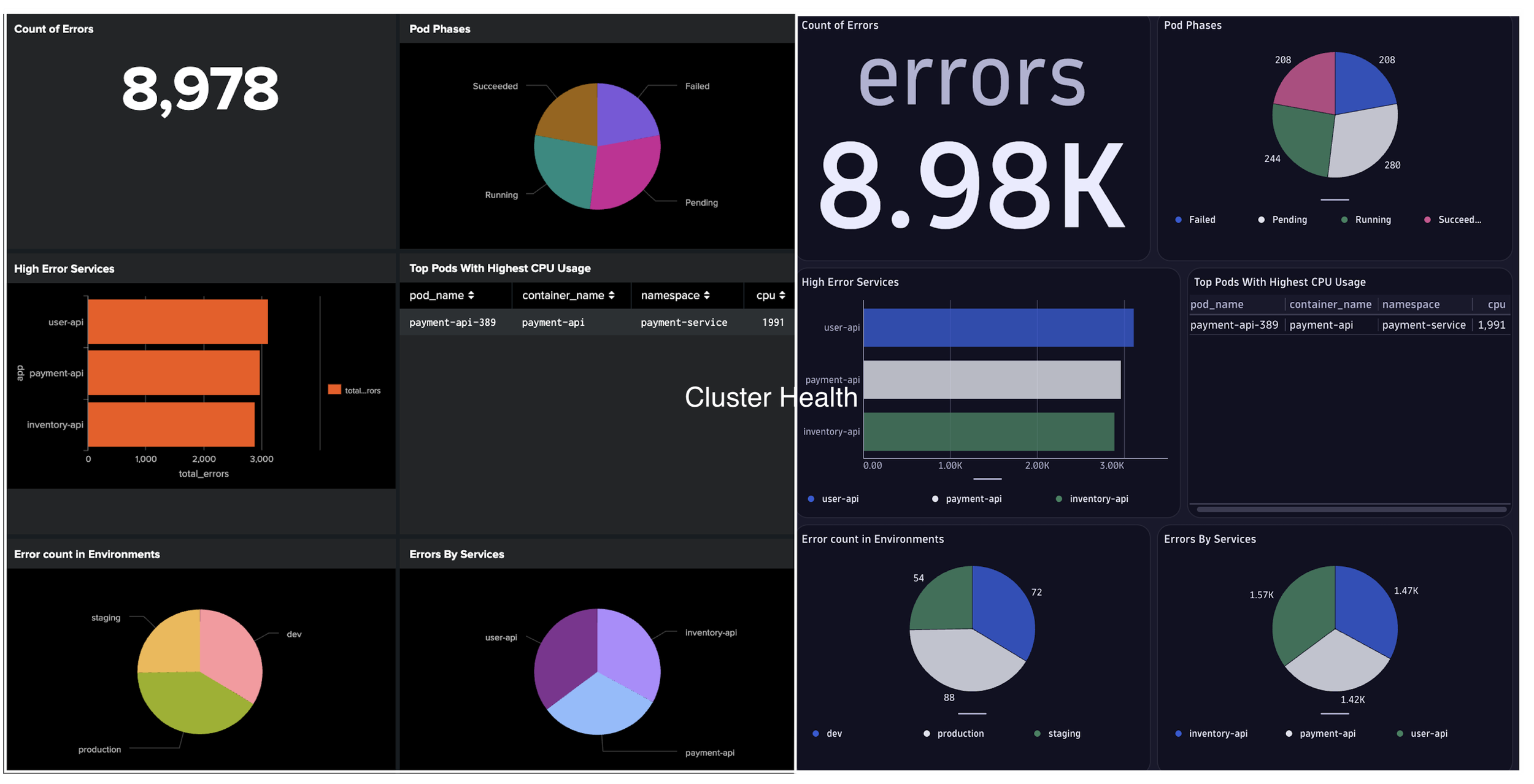Sort by pod_name column arrows
Screen dimensions: 1534x784
tap(471, 295)
